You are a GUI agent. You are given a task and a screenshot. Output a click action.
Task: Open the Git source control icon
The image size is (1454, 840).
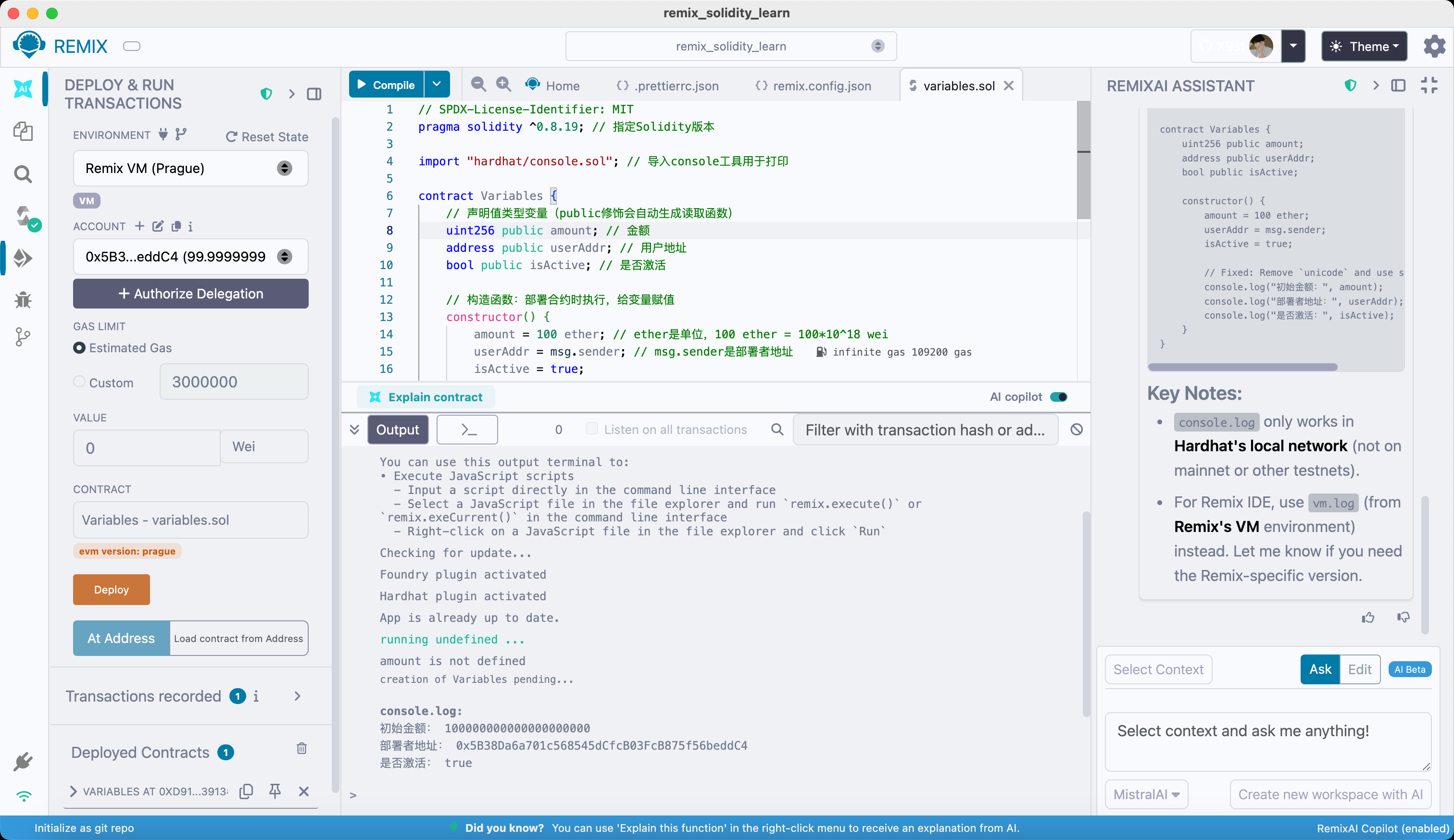pyautogui.click(x=23, y=337)
